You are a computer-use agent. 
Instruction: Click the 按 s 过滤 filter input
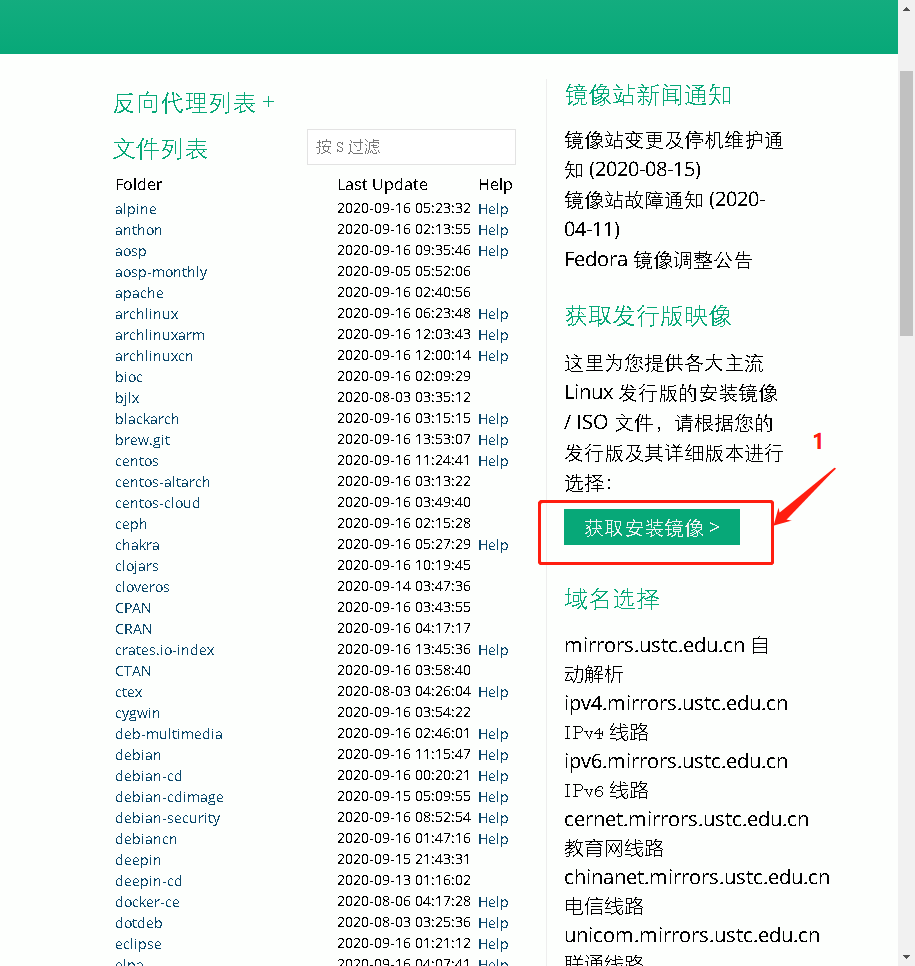click(x=411, y=147)
